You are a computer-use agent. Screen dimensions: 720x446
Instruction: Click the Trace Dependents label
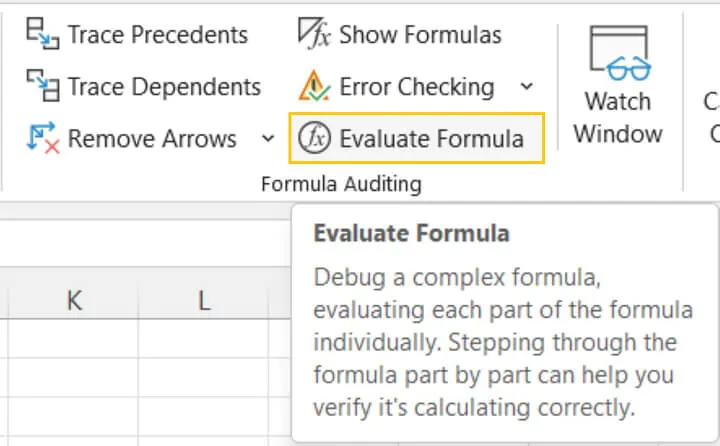[x=164, y=86]
